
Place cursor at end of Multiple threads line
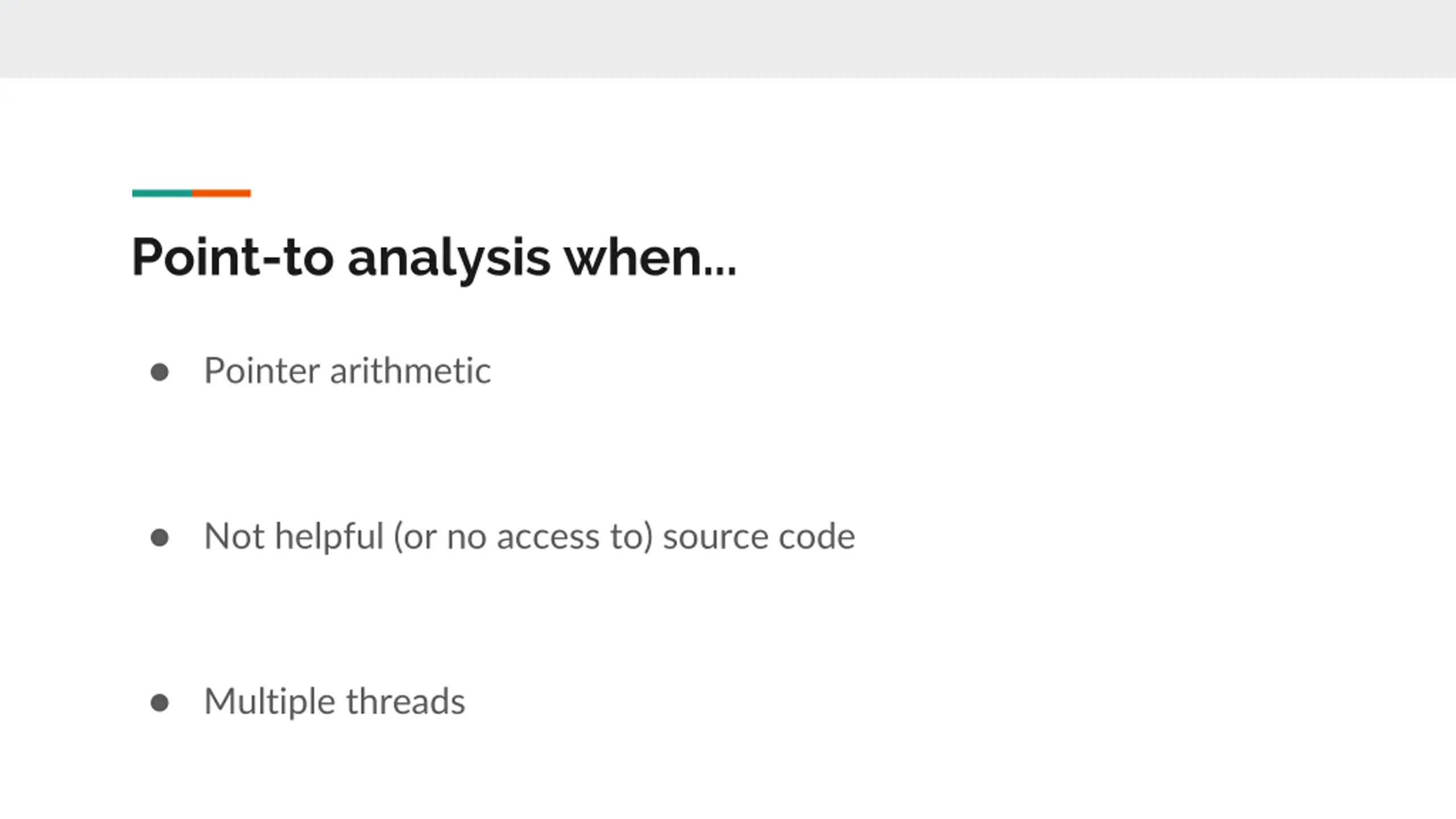466,701
